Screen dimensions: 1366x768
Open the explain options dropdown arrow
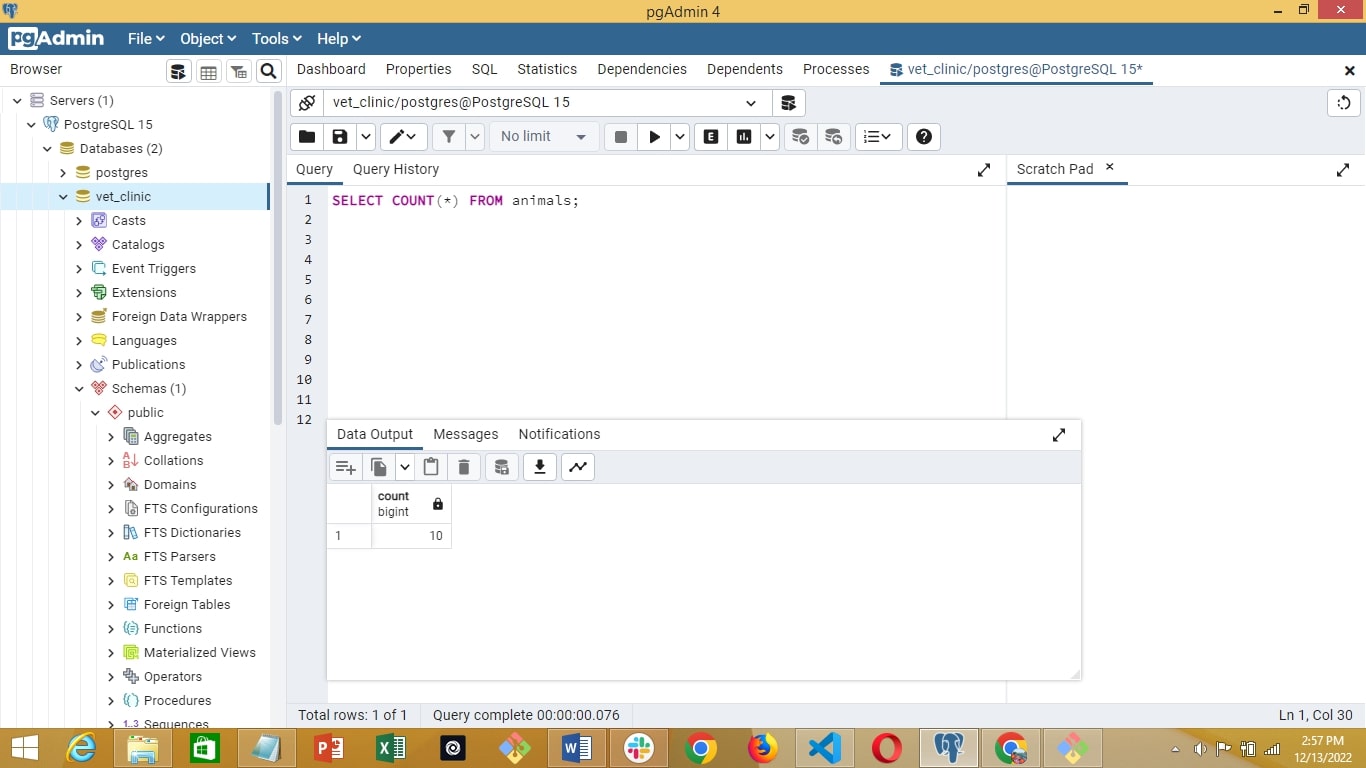[770, 137]
